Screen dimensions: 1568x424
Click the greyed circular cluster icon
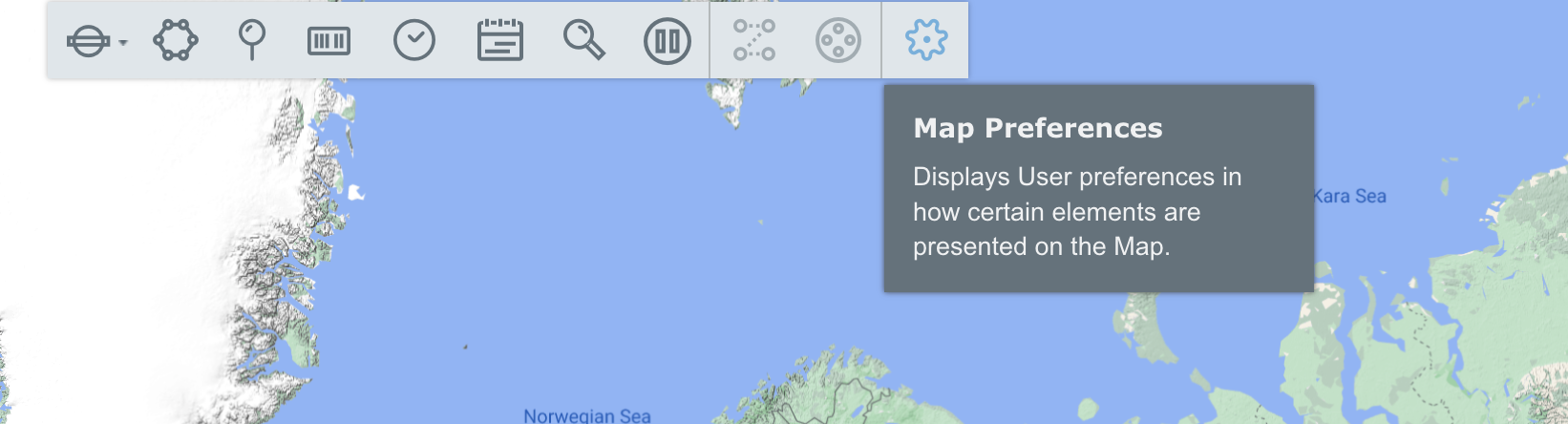pos(837,41)
